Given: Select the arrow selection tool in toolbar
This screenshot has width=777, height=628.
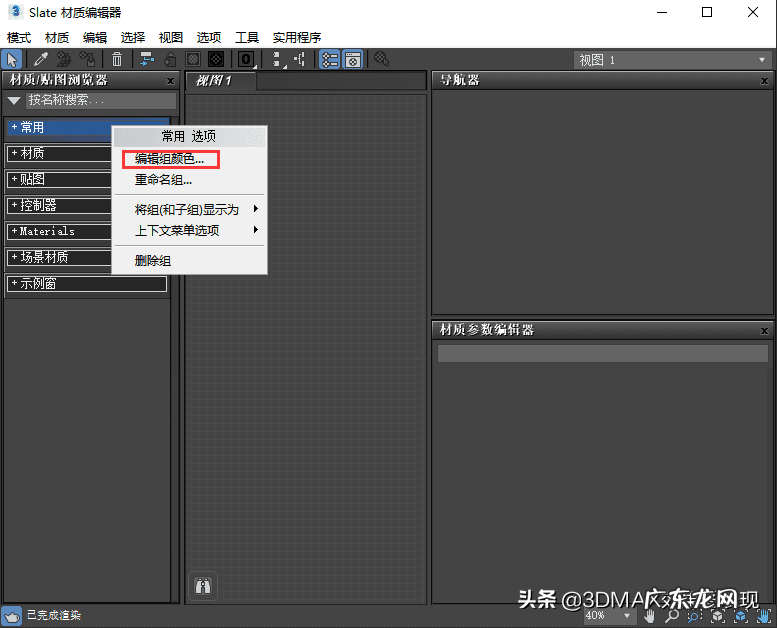Looking at the screenshot, I should pyautogui.click(x=12, y=60).
